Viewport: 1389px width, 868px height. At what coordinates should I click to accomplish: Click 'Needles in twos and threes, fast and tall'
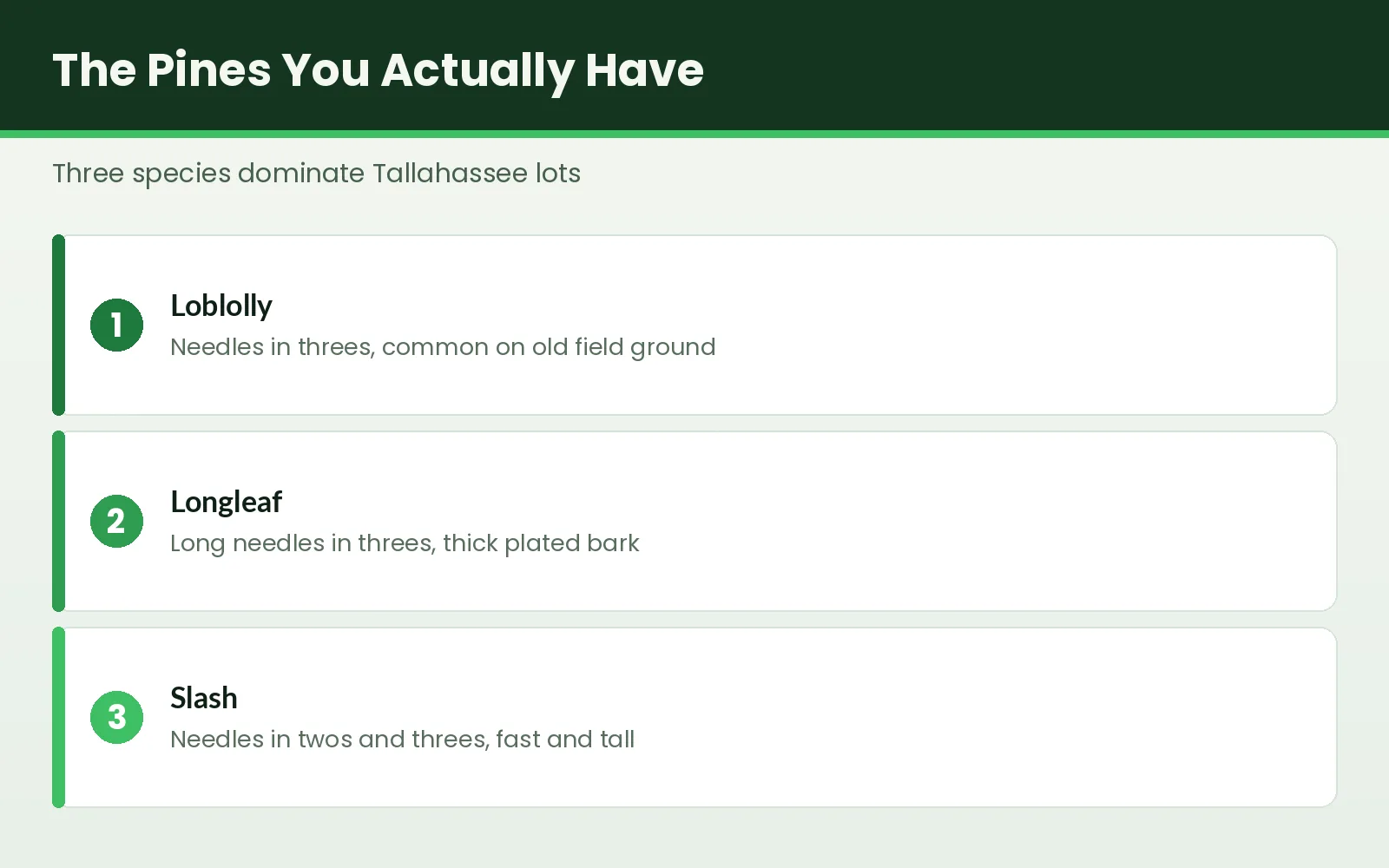402,740
